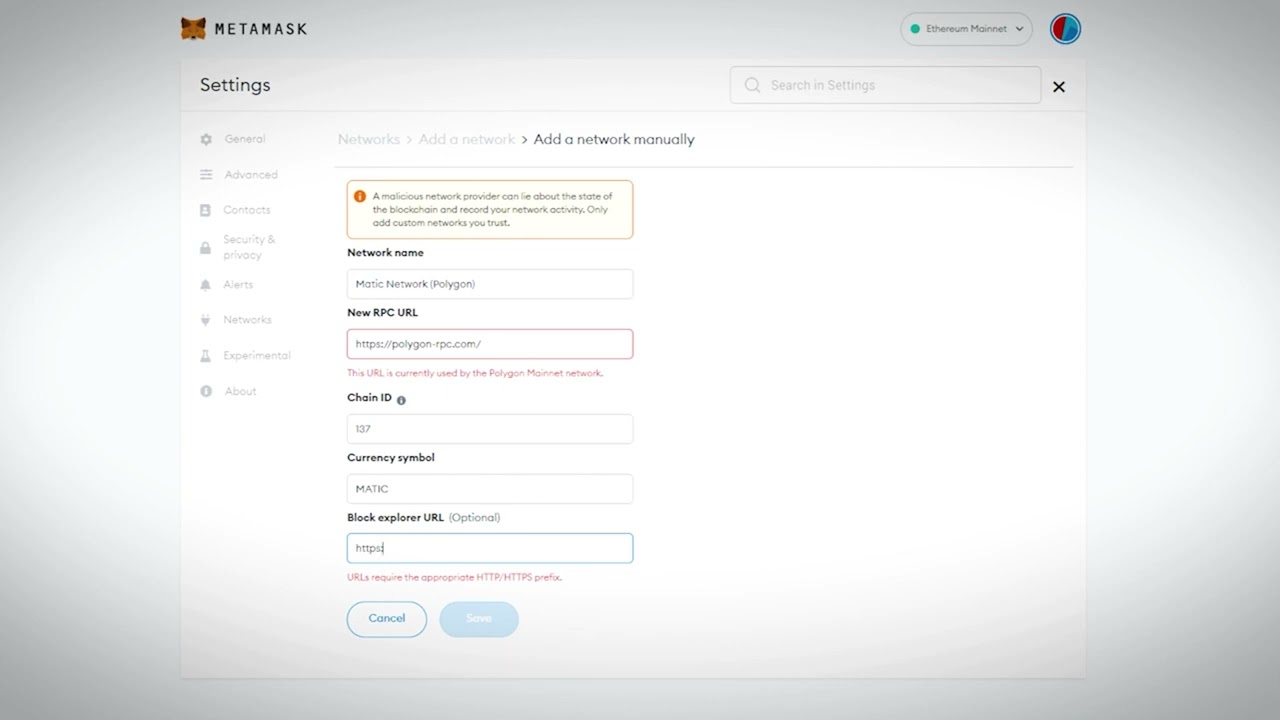Image resolution: width=1280 pixels, height=720 pixels.
Task: Click the search magnifier icon
Action: click(x=752, y=85)
